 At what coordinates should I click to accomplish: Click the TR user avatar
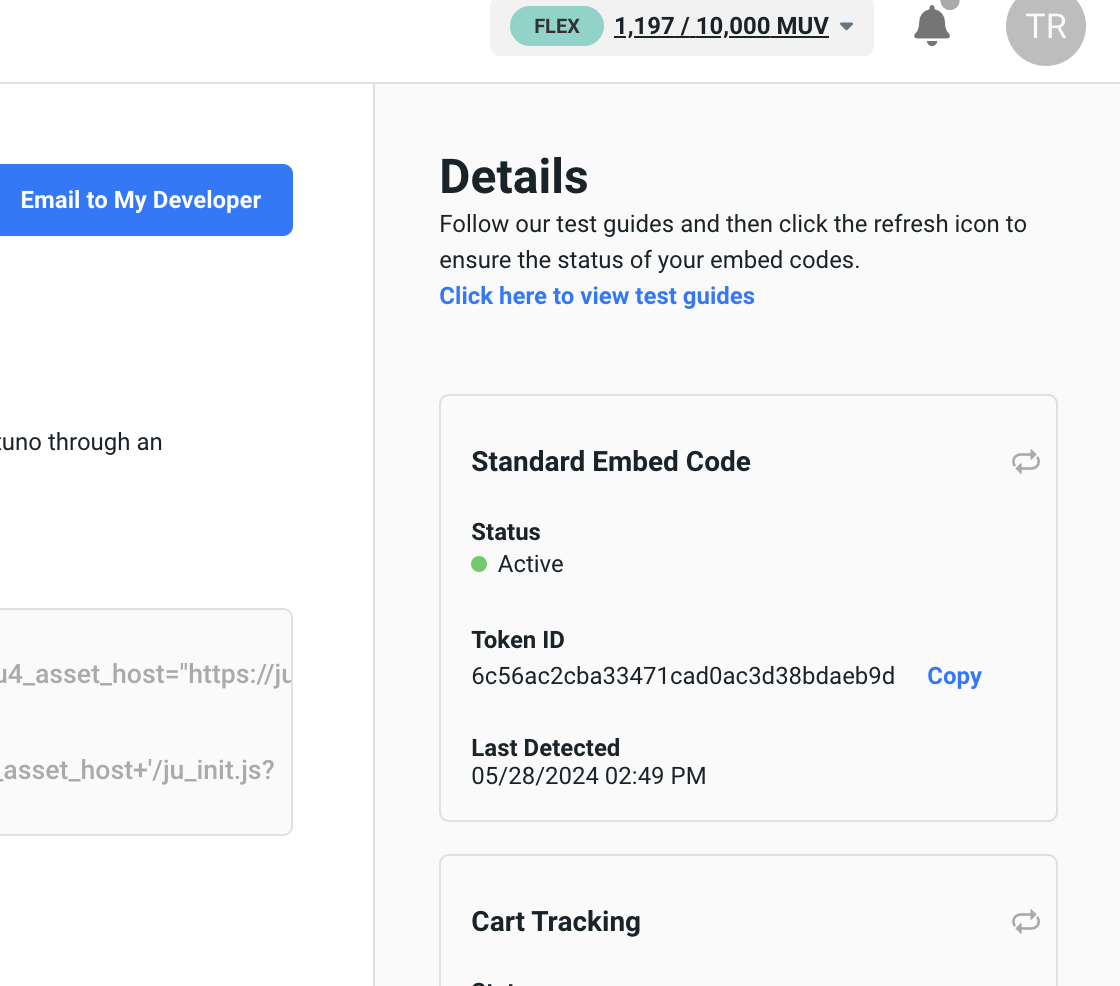click(x=1045, y=27)
